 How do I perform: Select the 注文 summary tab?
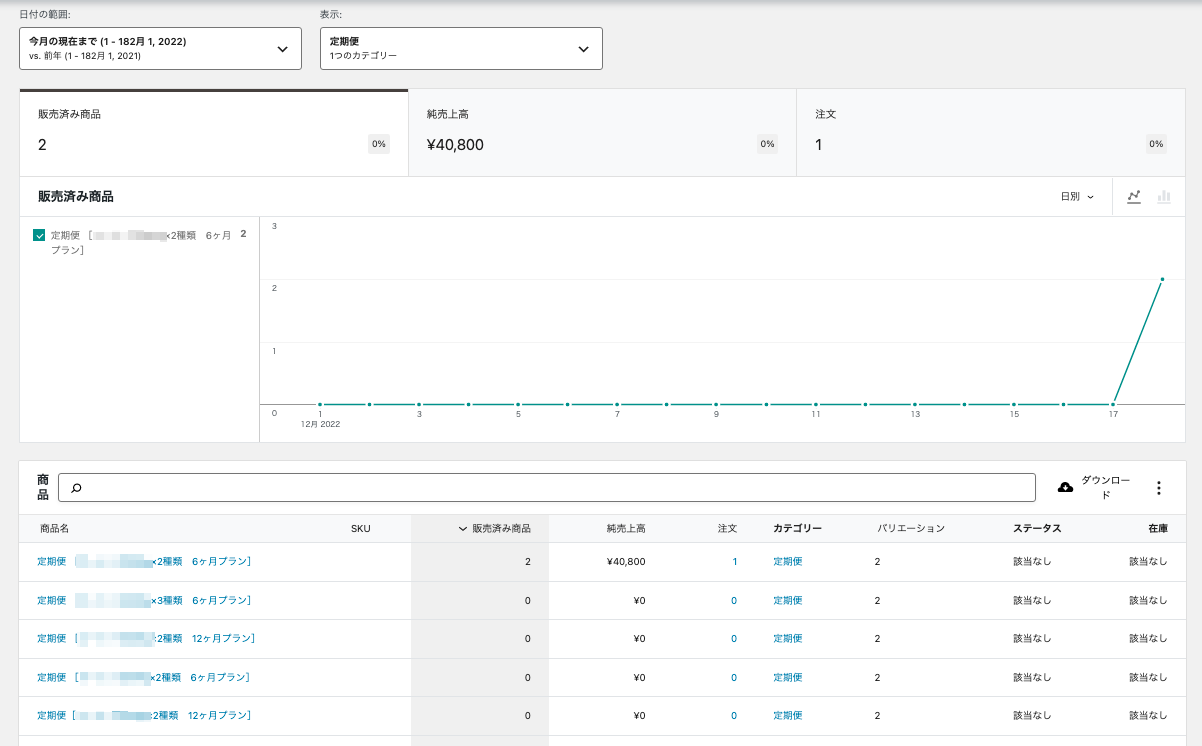click(990, 133)
